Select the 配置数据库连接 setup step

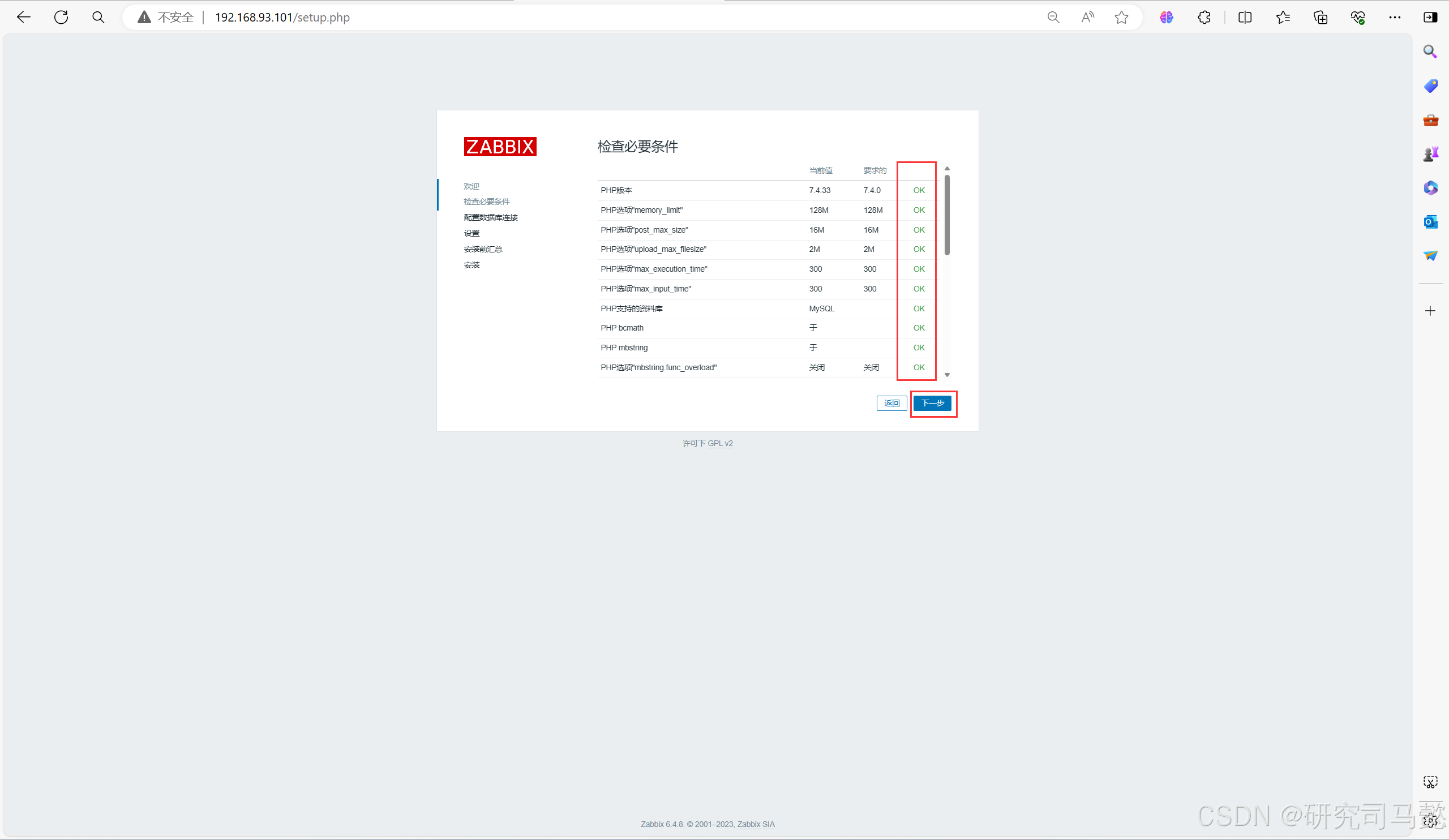coord(491,217)
